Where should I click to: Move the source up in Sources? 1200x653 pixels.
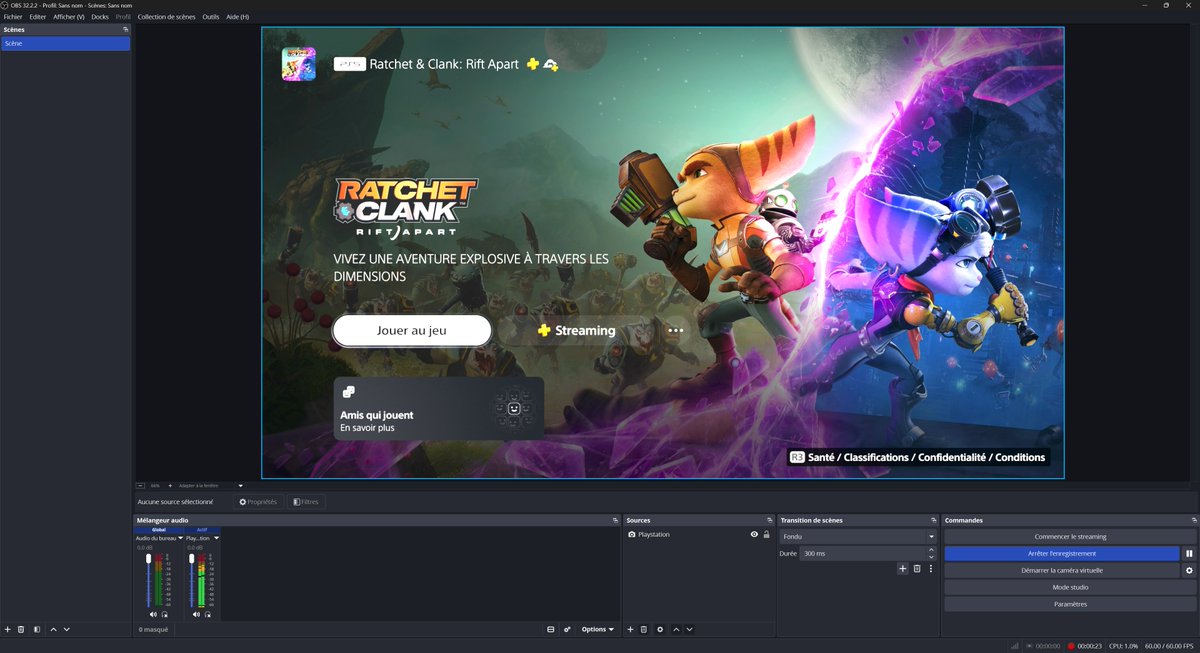click(x=676, y=629)
